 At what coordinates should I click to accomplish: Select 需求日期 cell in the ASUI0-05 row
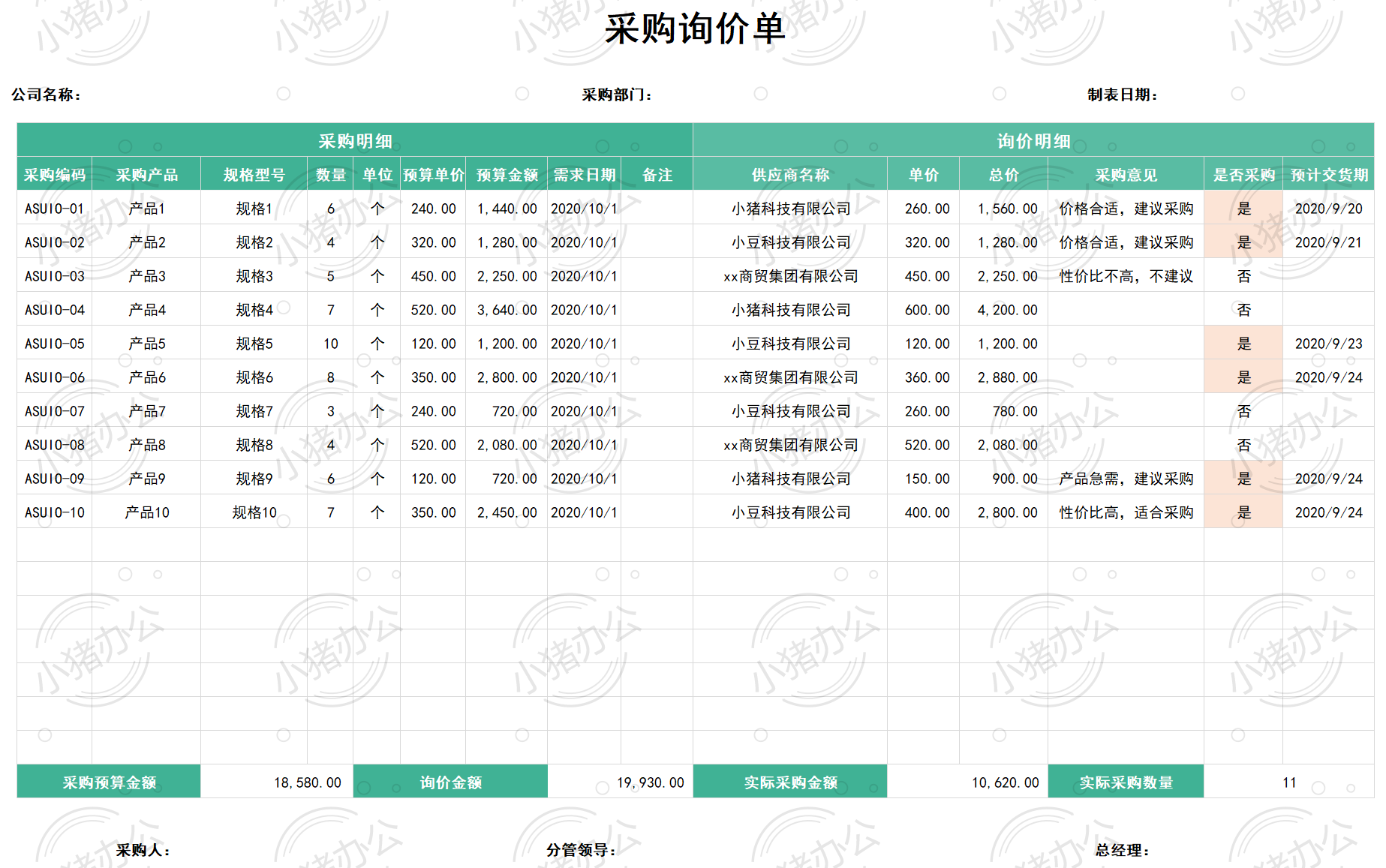[584, 344]
